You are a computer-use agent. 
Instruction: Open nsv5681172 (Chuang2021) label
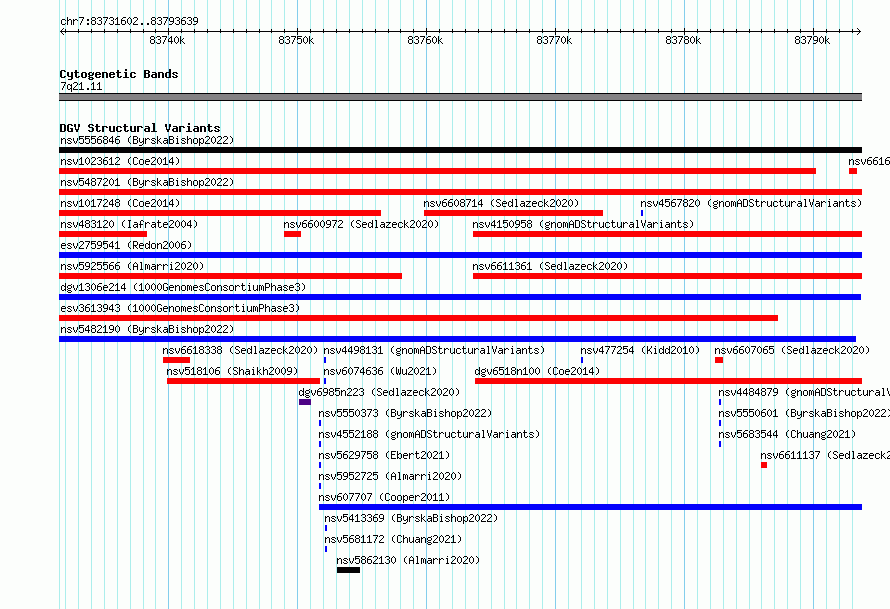coord(393,539)
